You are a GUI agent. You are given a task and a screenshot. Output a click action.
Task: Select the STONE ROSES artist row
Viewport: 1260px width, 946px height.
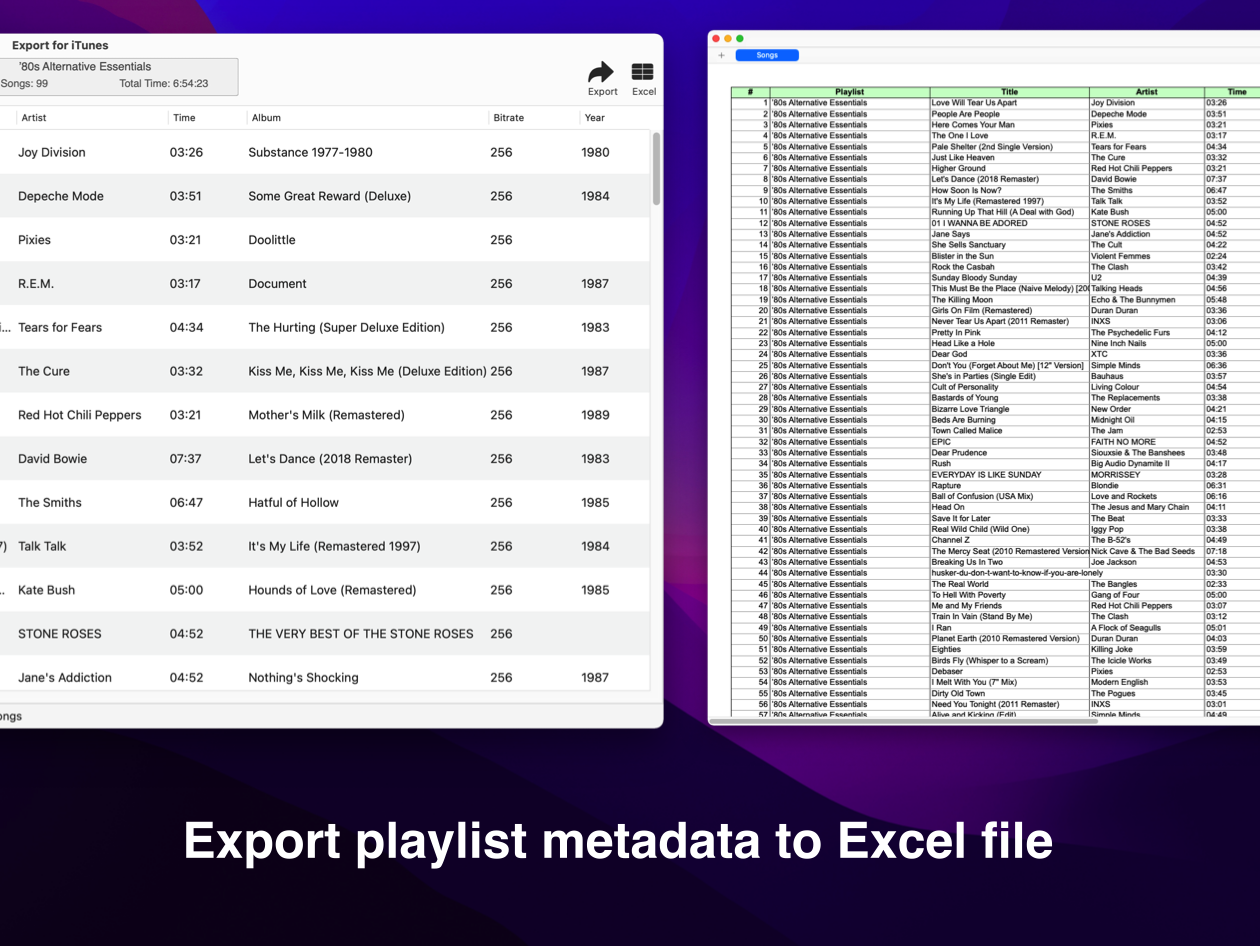coord(324,634)
